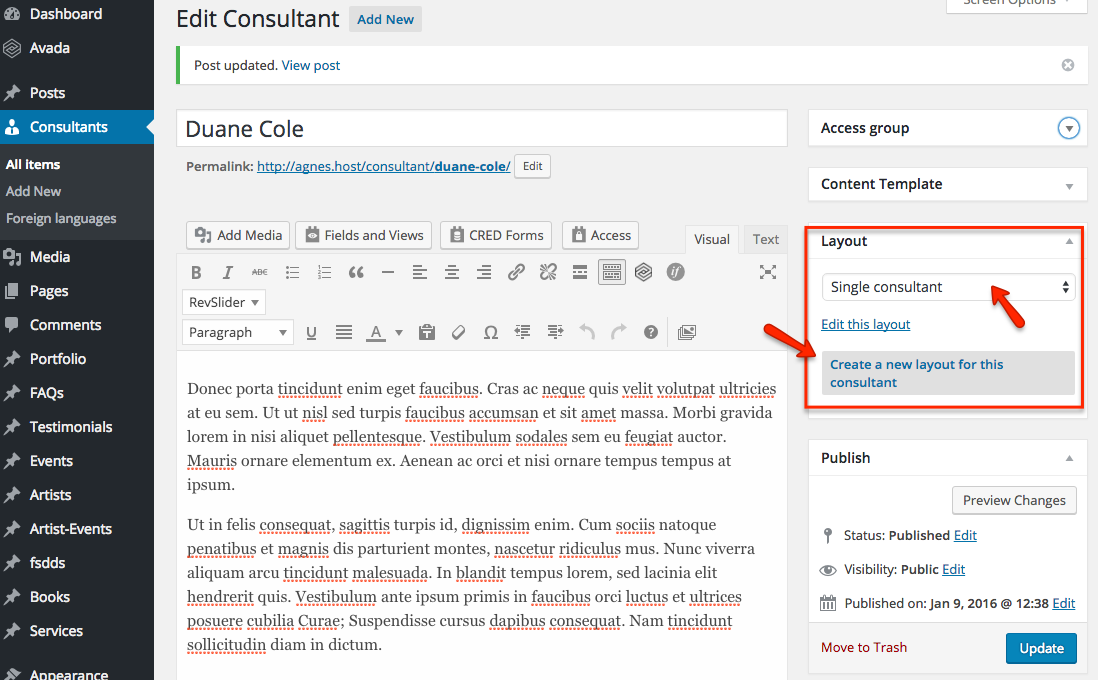1098x680 pixels.
Task: Click the Access button above the editor
Action: point(601,235)
